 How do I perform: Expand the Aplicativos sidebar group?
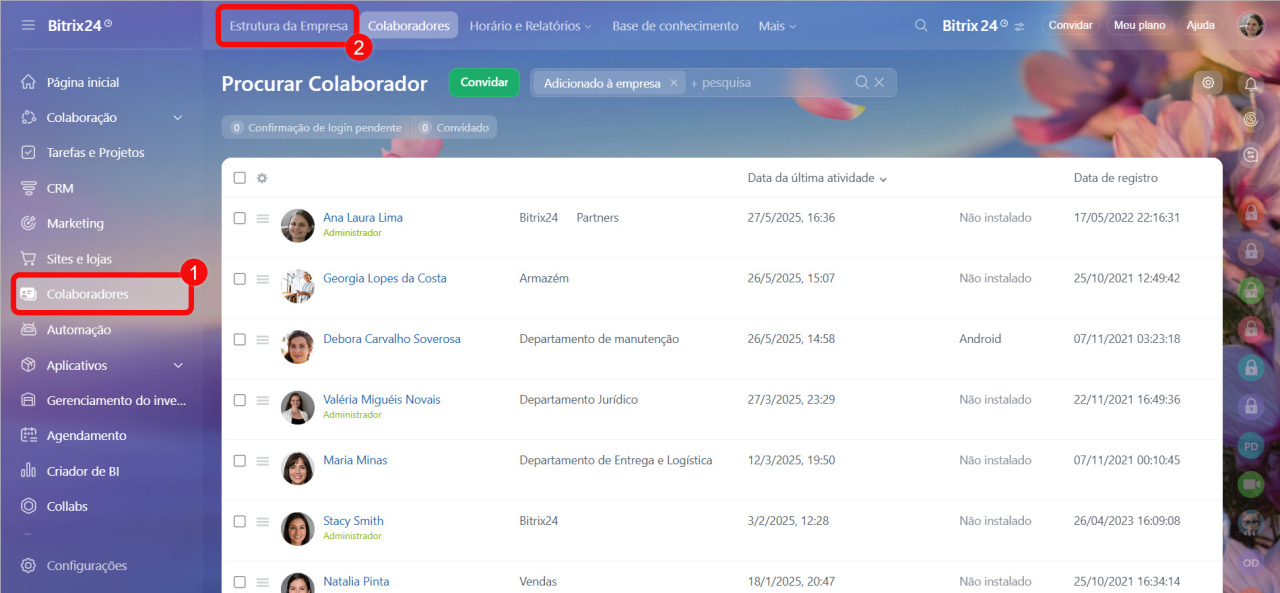pos(178,366)
